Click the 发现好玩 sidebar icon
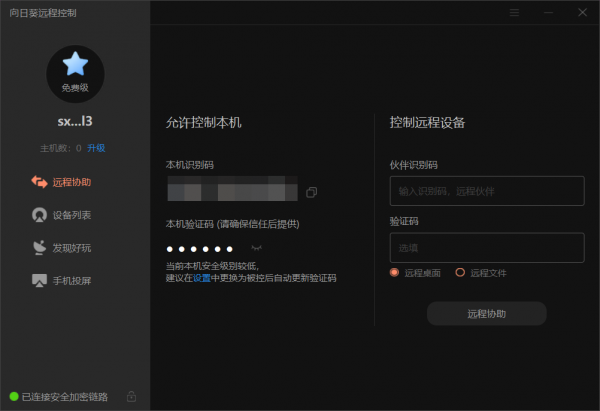This screenshot has width=600, height=411. pos(39,248)
